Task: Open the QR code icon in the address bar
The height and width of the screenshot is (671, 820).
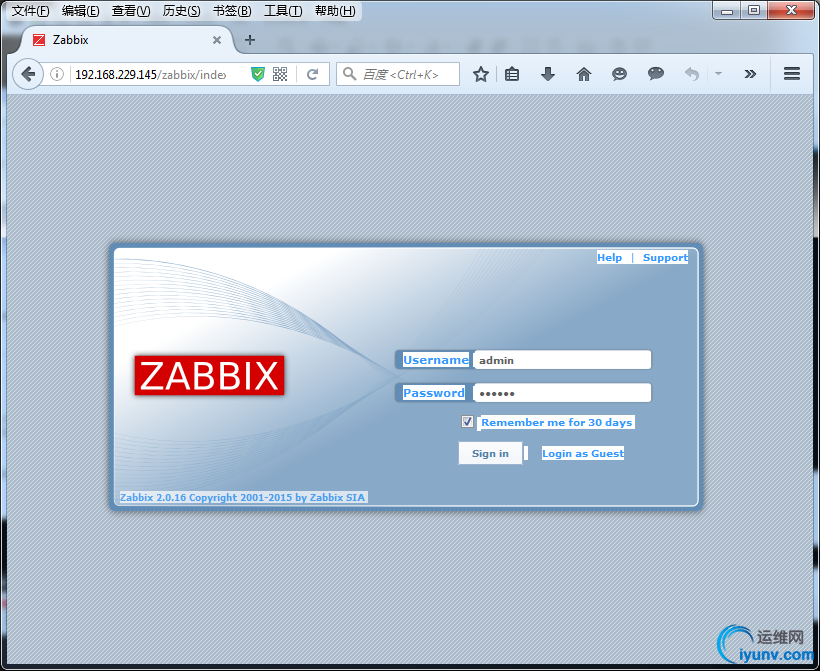Action: point(280,74)
